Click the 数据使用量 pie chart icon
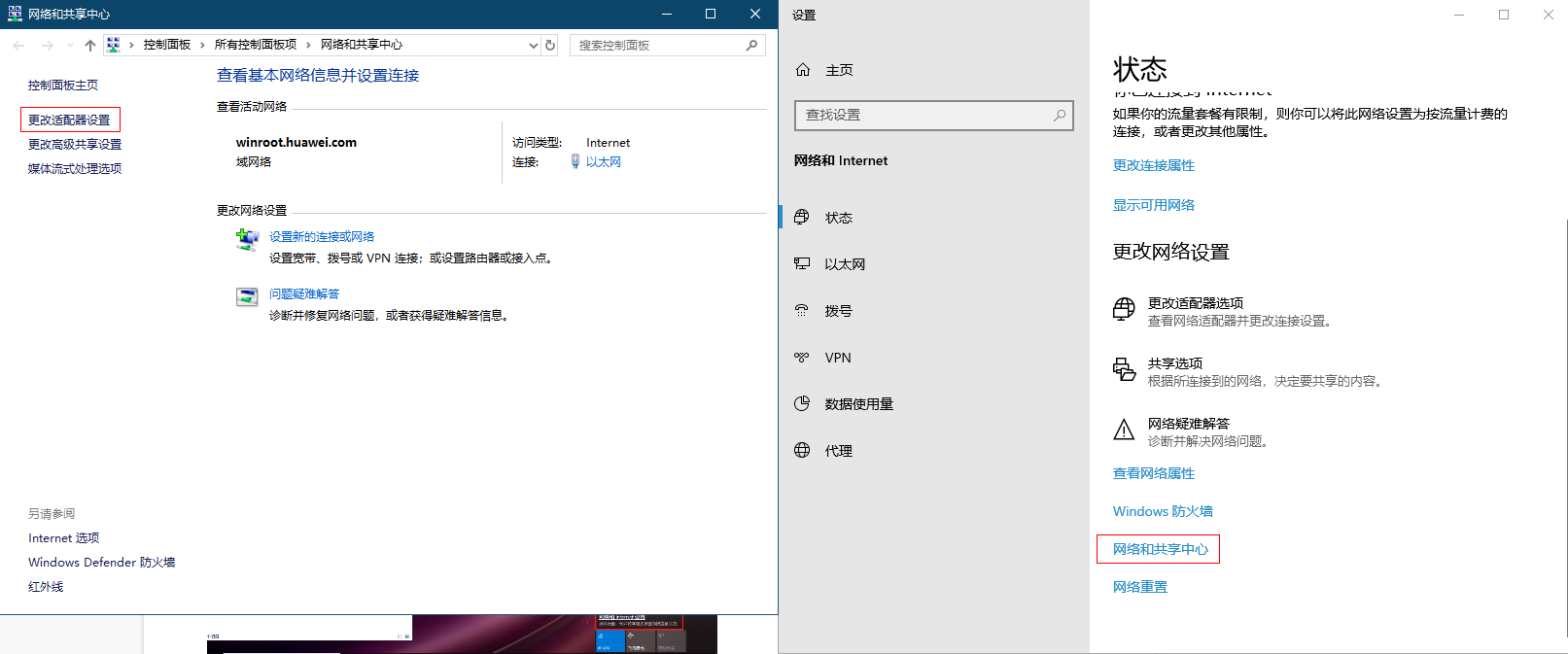This screenshot has width=1568, height=654. pyautogui.click(x=802, y=404)
